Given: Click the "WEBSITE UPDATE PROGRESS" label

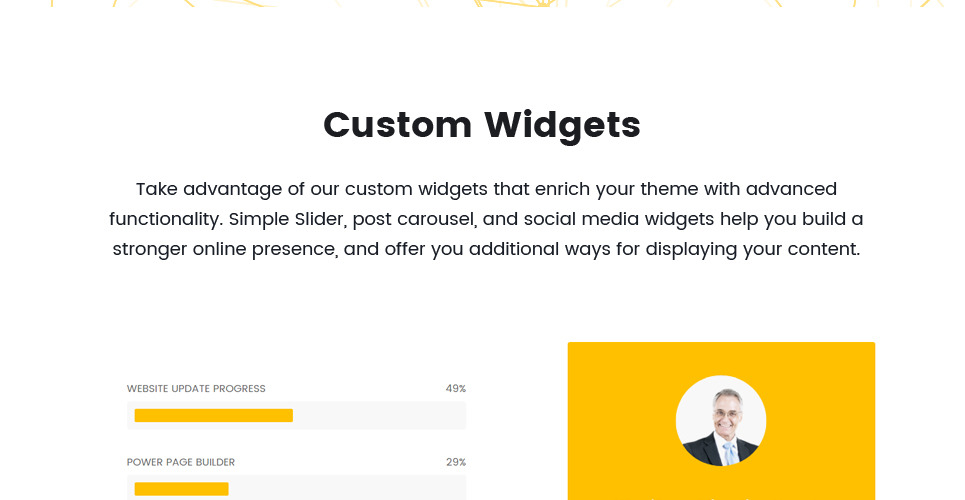Looking at the screenshot, I should [x=196, y=389].
